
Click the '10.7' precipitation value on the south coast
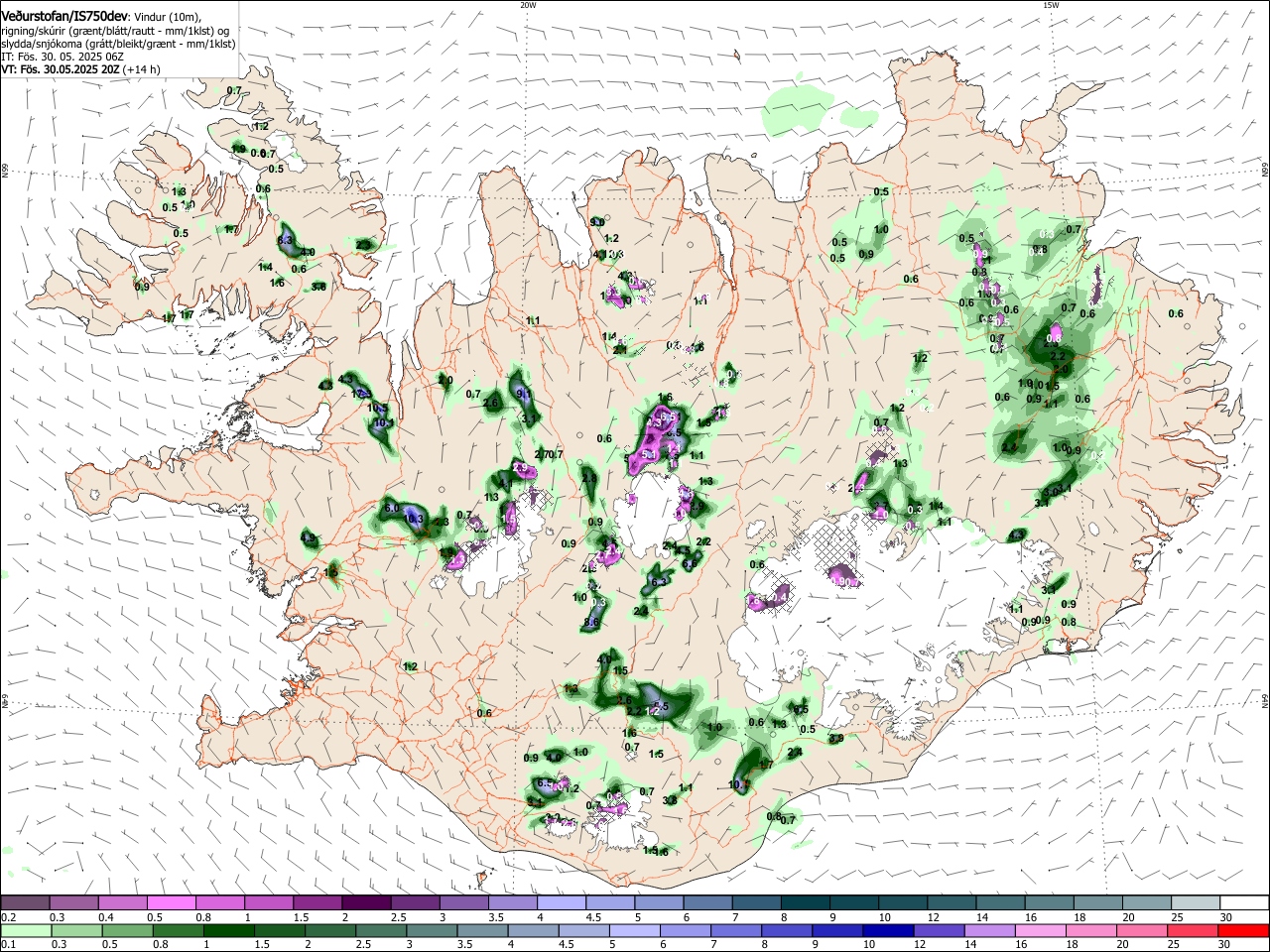(739, 784)
